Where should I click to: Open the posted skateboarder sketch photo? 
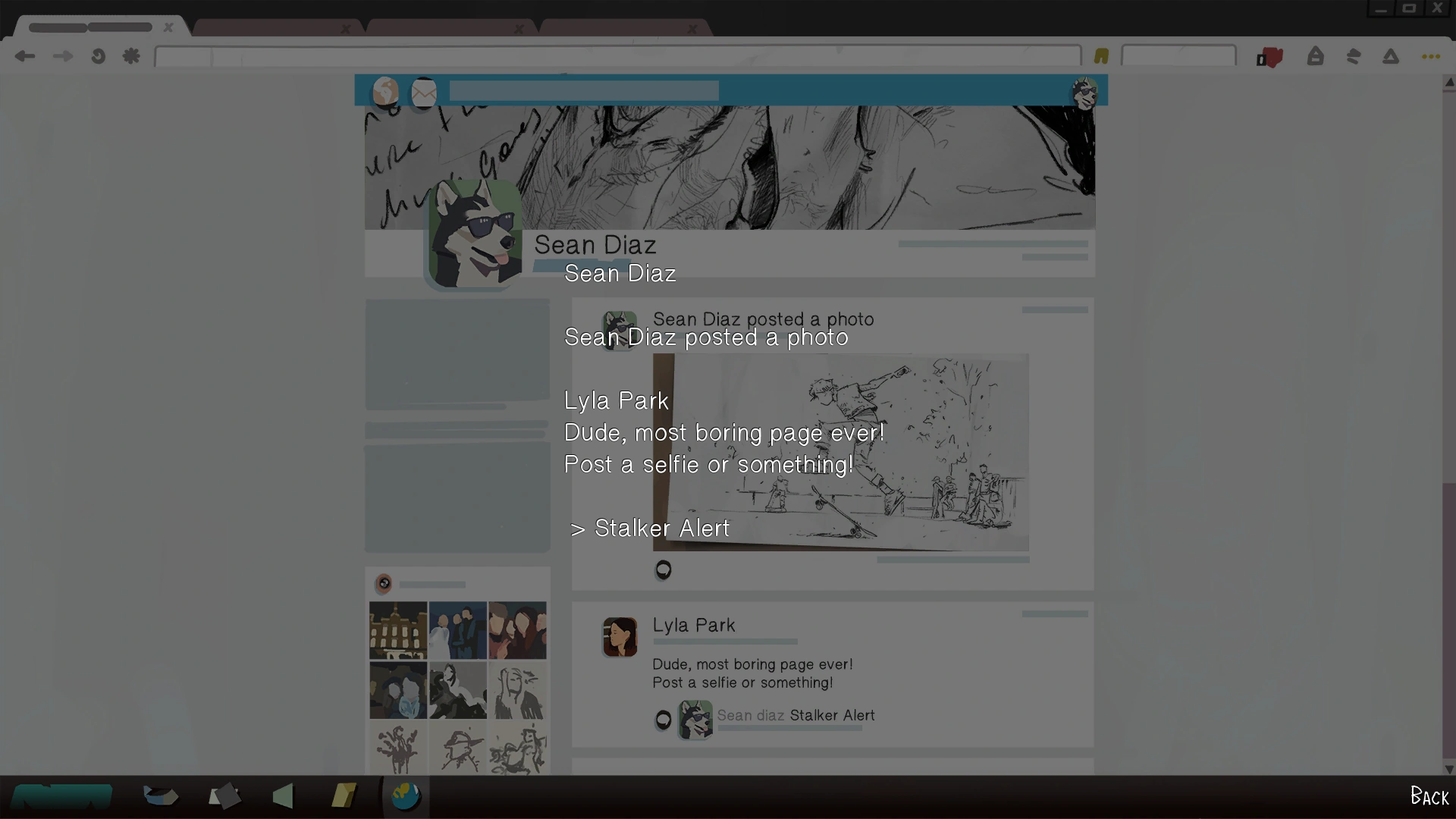tap(840, 452)
